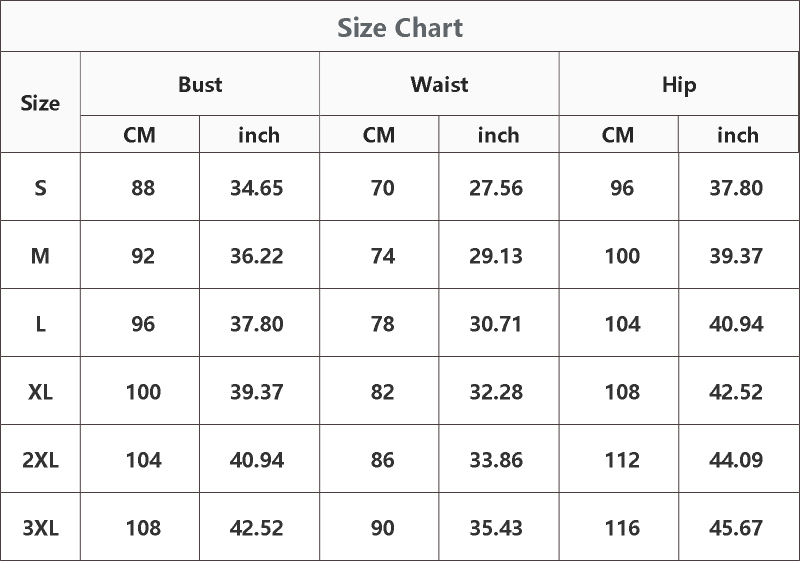Select waist inch value 35.43
This screenshot has height=561, width=800.
coord(496,528)
